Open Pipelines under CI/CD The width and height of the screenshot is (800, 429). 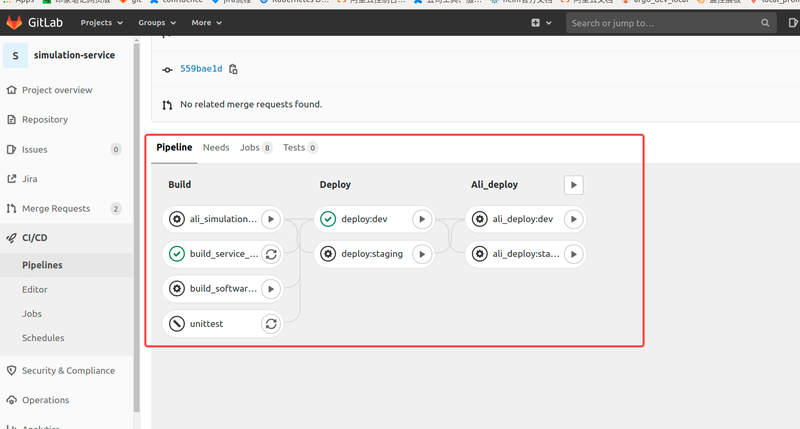click(x=42, y=265)
